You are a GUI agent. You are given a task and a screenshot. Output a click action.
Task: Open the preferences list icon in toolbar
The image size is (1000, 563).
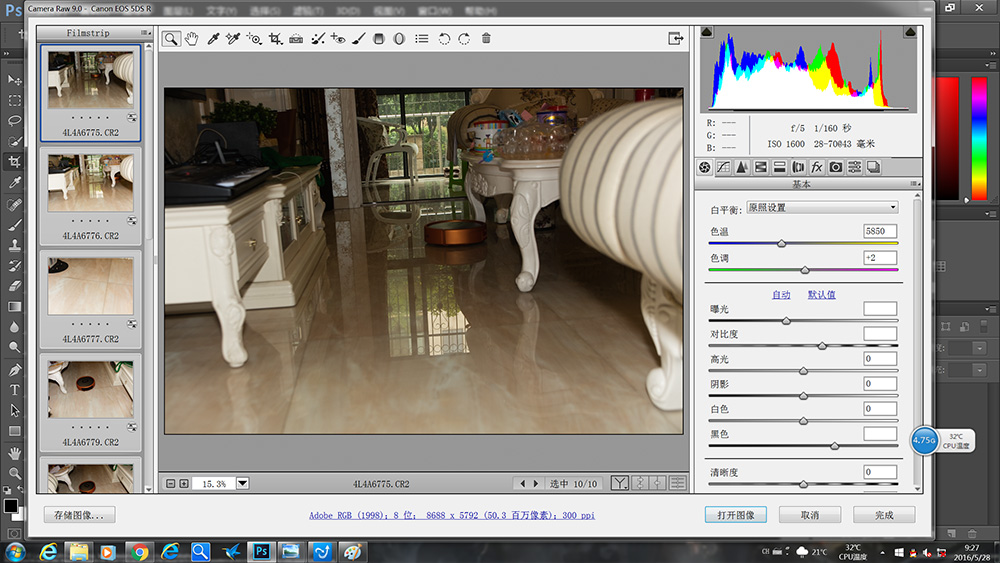coord(421,39)
